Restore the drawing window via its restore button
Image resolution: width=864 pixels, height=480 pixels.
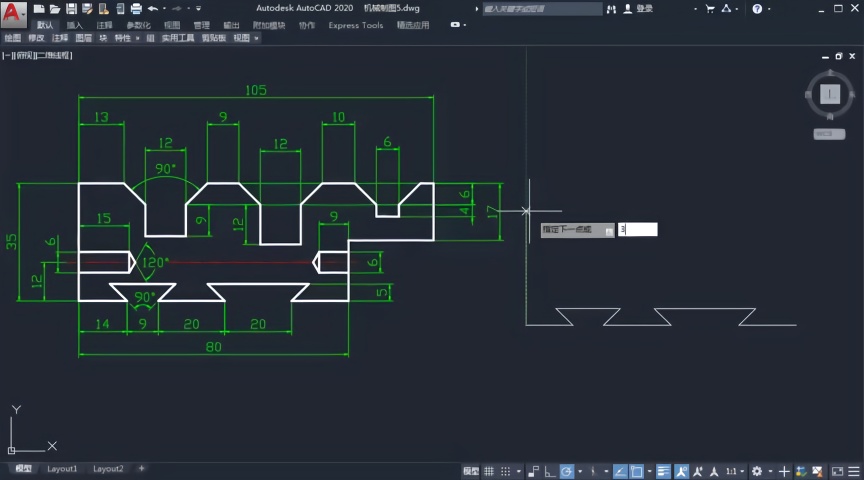pyautogui.click(x=839, y=56)
